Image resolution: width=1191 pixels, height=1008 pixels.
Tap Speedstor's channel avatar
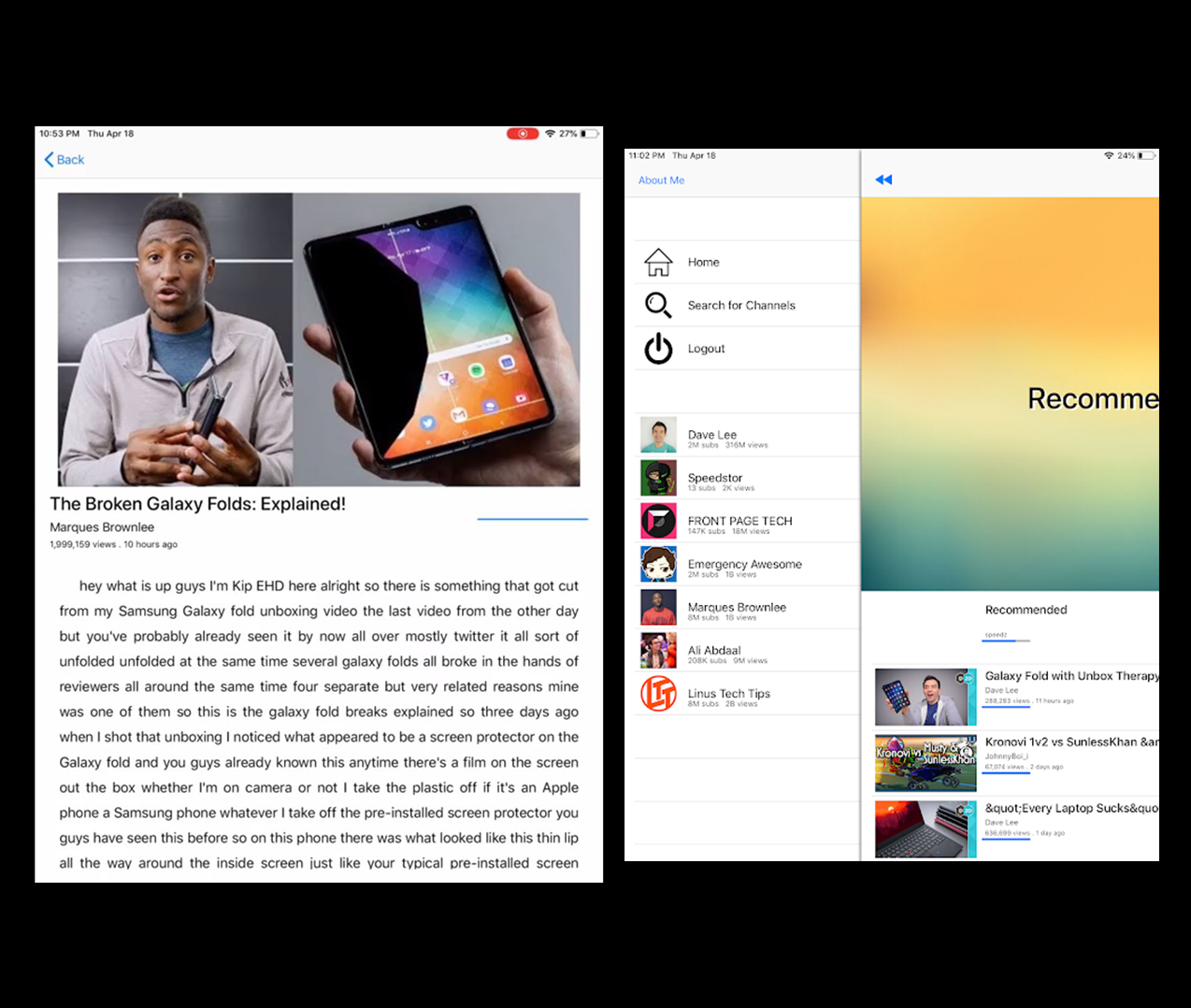coord(658,478)
